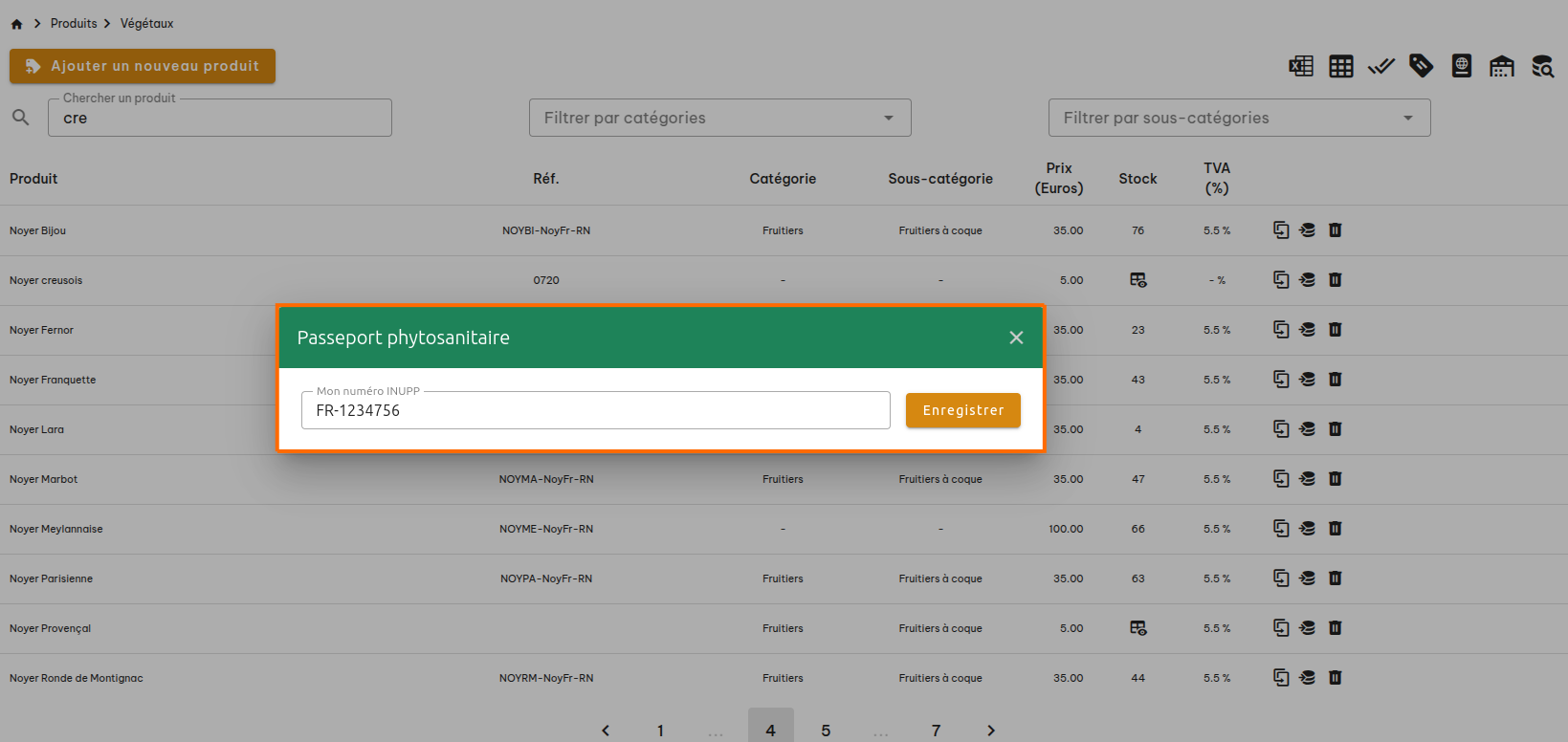Duplicate the Noyer Marbot product
Screen dimensions: 1568x742
[1281, 479]
